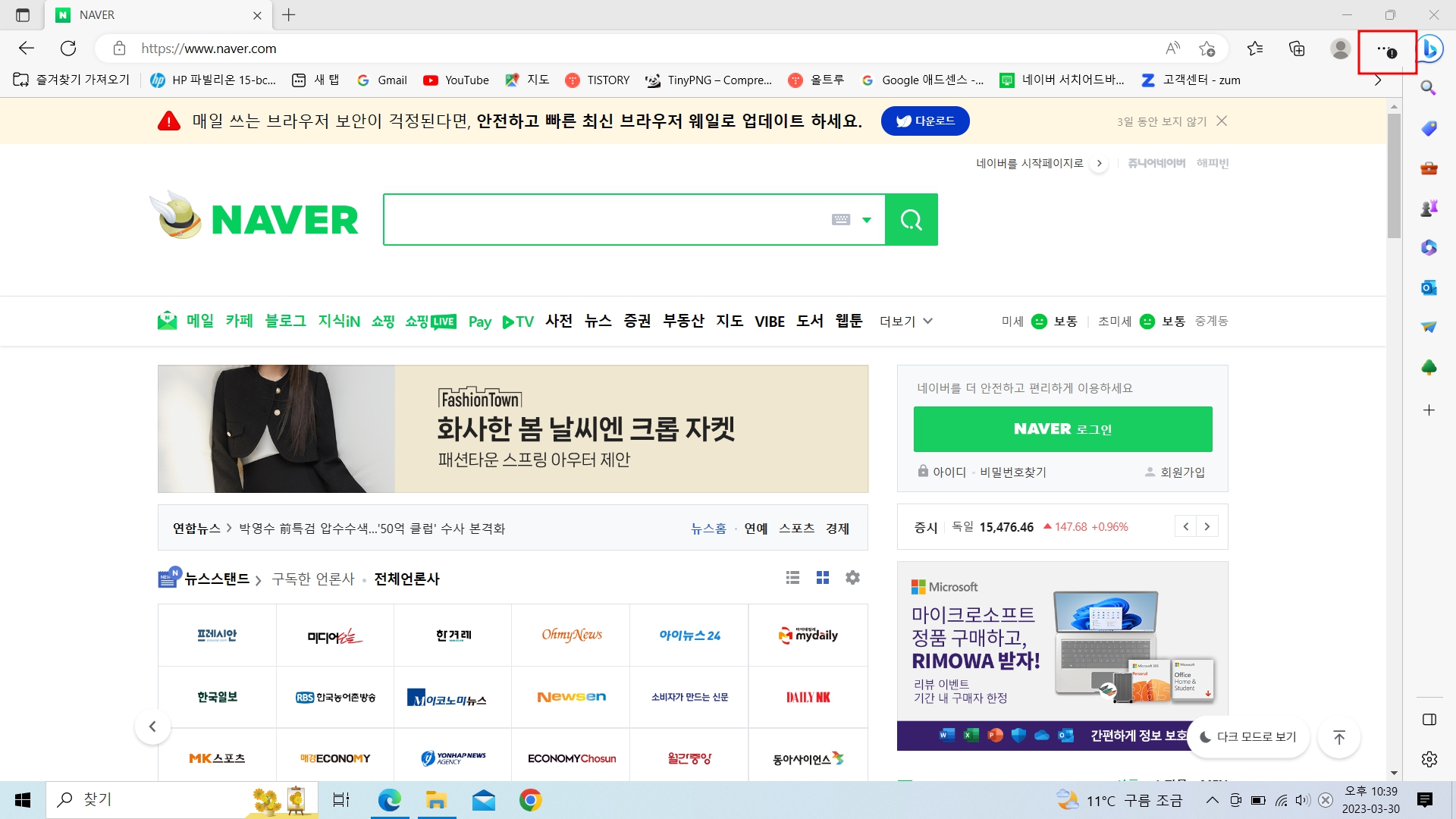Toggle dark mode view
1456x819 pixels.
coord(1248,737)
